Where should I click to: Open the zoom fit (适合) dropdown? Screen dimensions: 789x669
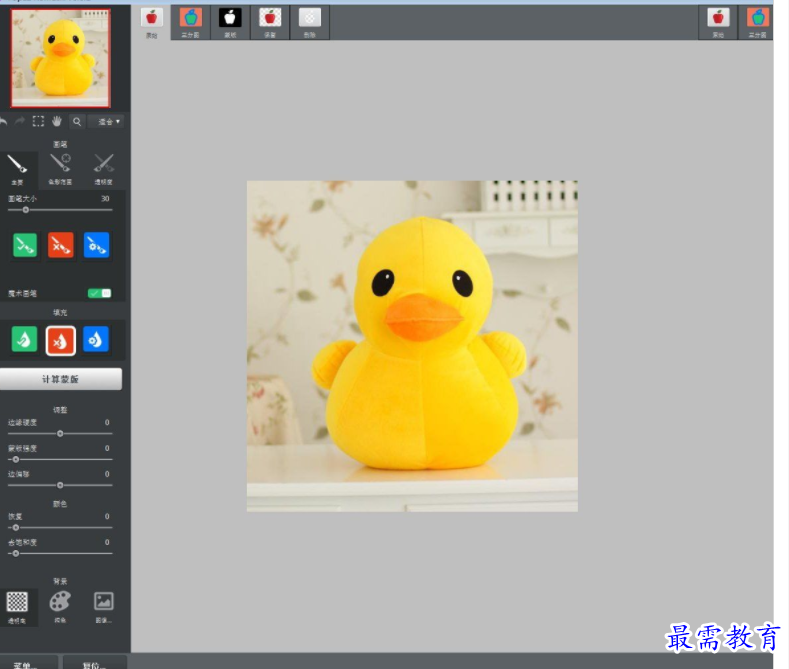[x=108, y=122]
